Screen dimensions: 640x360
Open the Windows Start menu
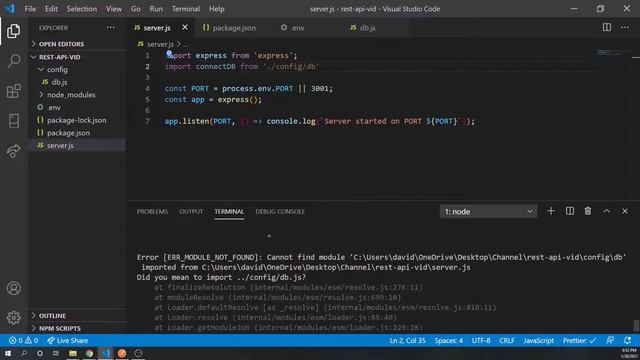click(x=8, y=353)
